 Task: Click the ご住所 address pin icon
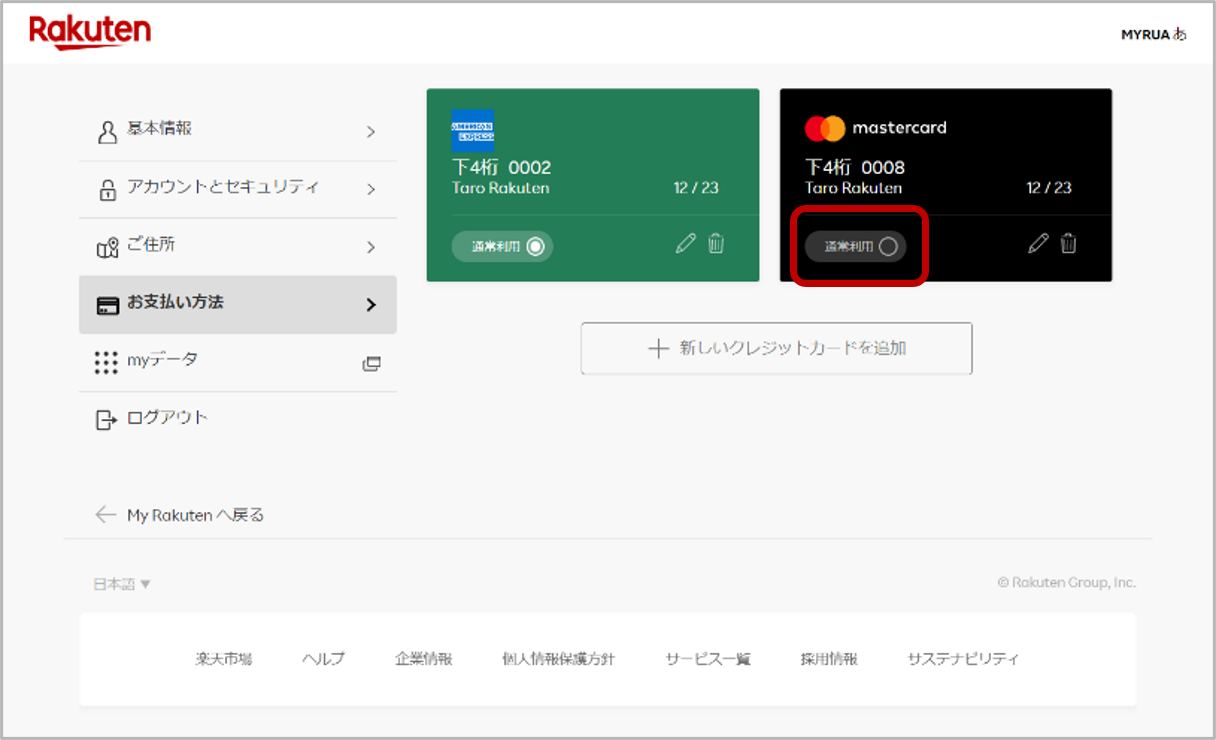point(108,245)
